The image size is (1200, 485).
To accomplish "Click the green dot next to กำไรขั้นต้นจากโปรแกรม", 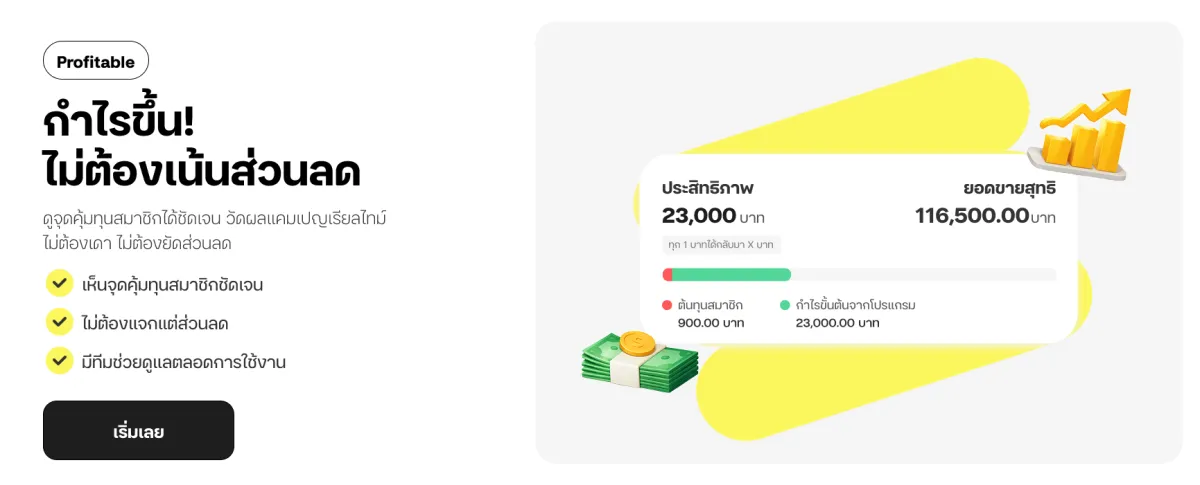I will click(785, 305).
